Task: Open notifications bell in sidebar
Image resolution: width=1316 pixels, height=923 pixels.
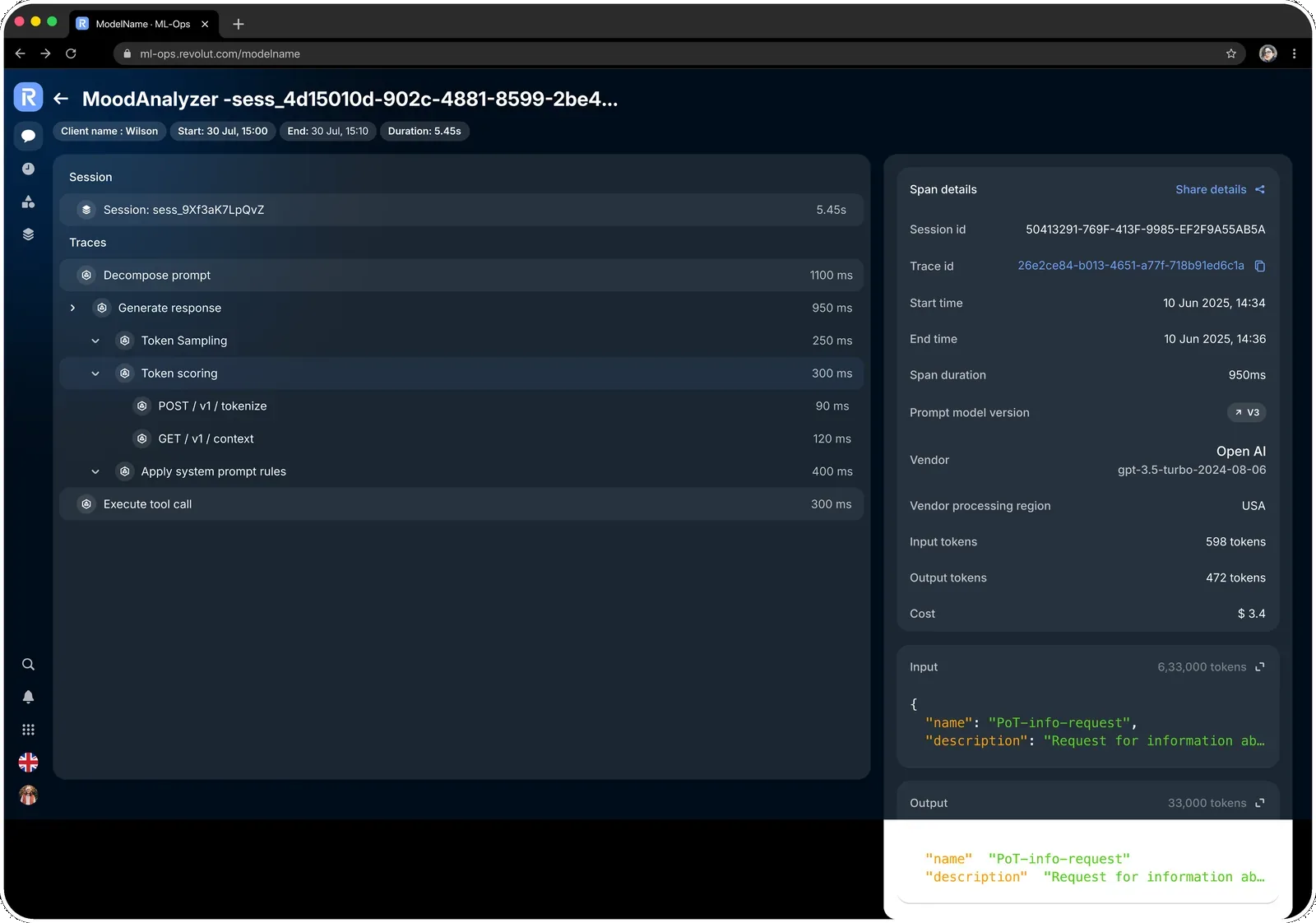Action: (28, 697)
